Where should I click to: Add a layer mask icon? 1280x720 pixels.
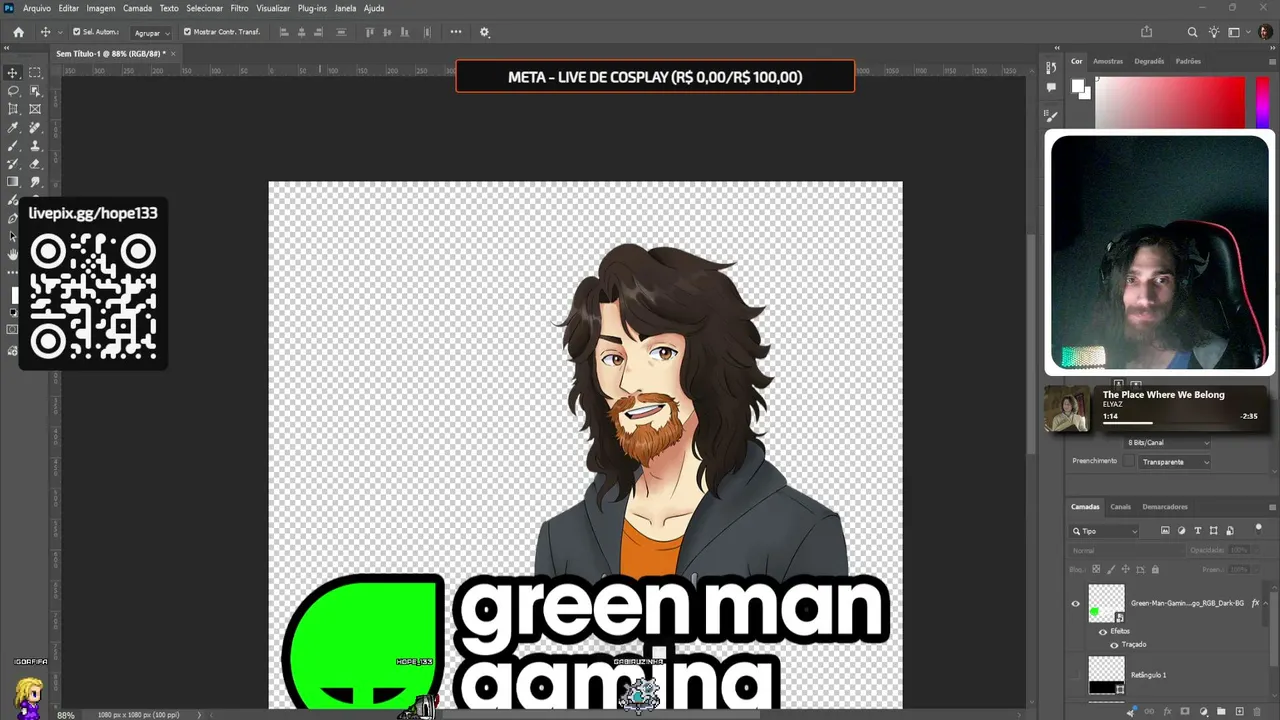[x=1186, y=712]
